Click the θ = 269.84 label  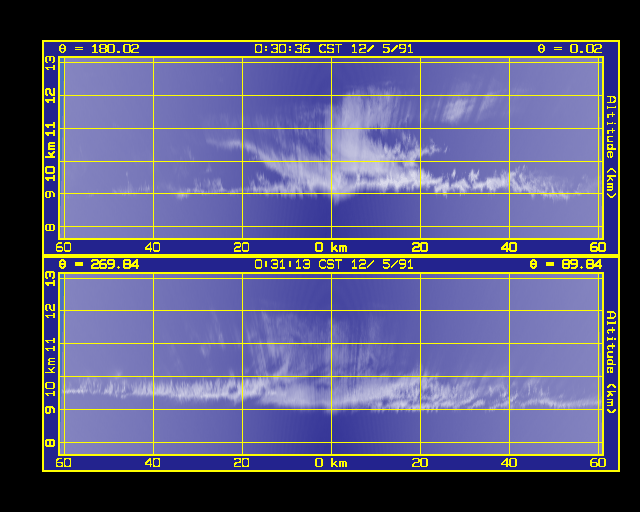(x=99, y=265)
